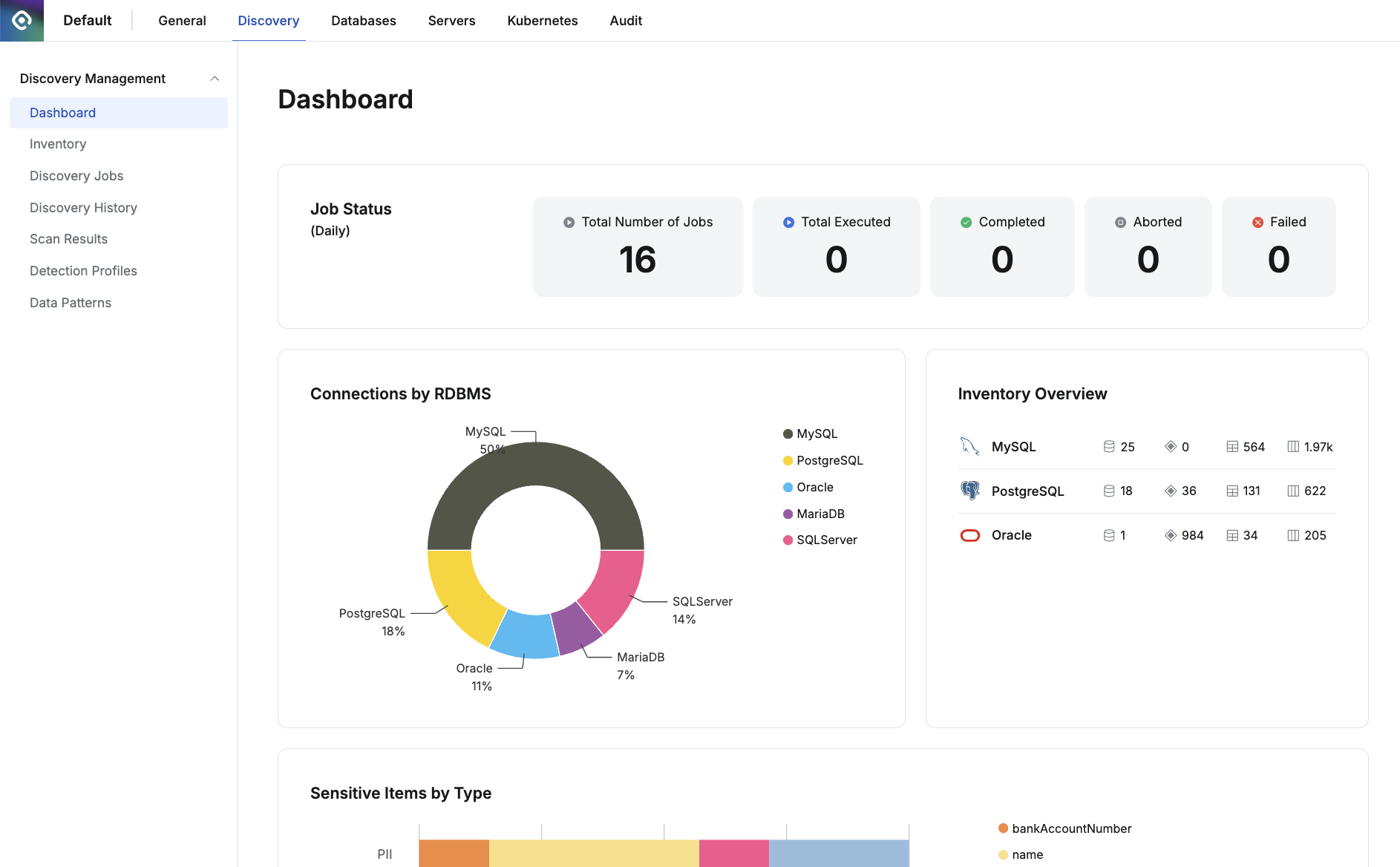The width and height of the screenshot is (1400, 867).
Task: Click the light blue PII bar segment
Action: pos(839,854)
